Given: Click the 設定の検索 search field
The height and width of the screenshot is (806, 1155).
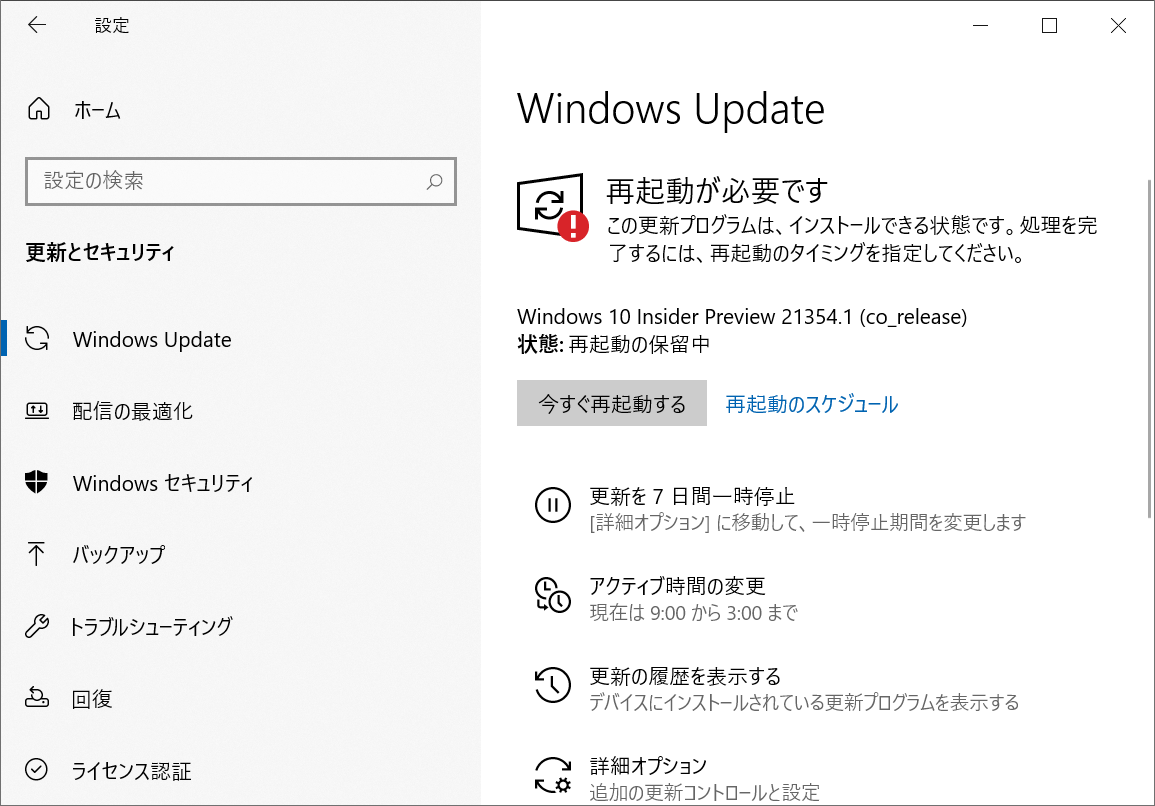Looking at the screenshot, I should coord(240,181).
